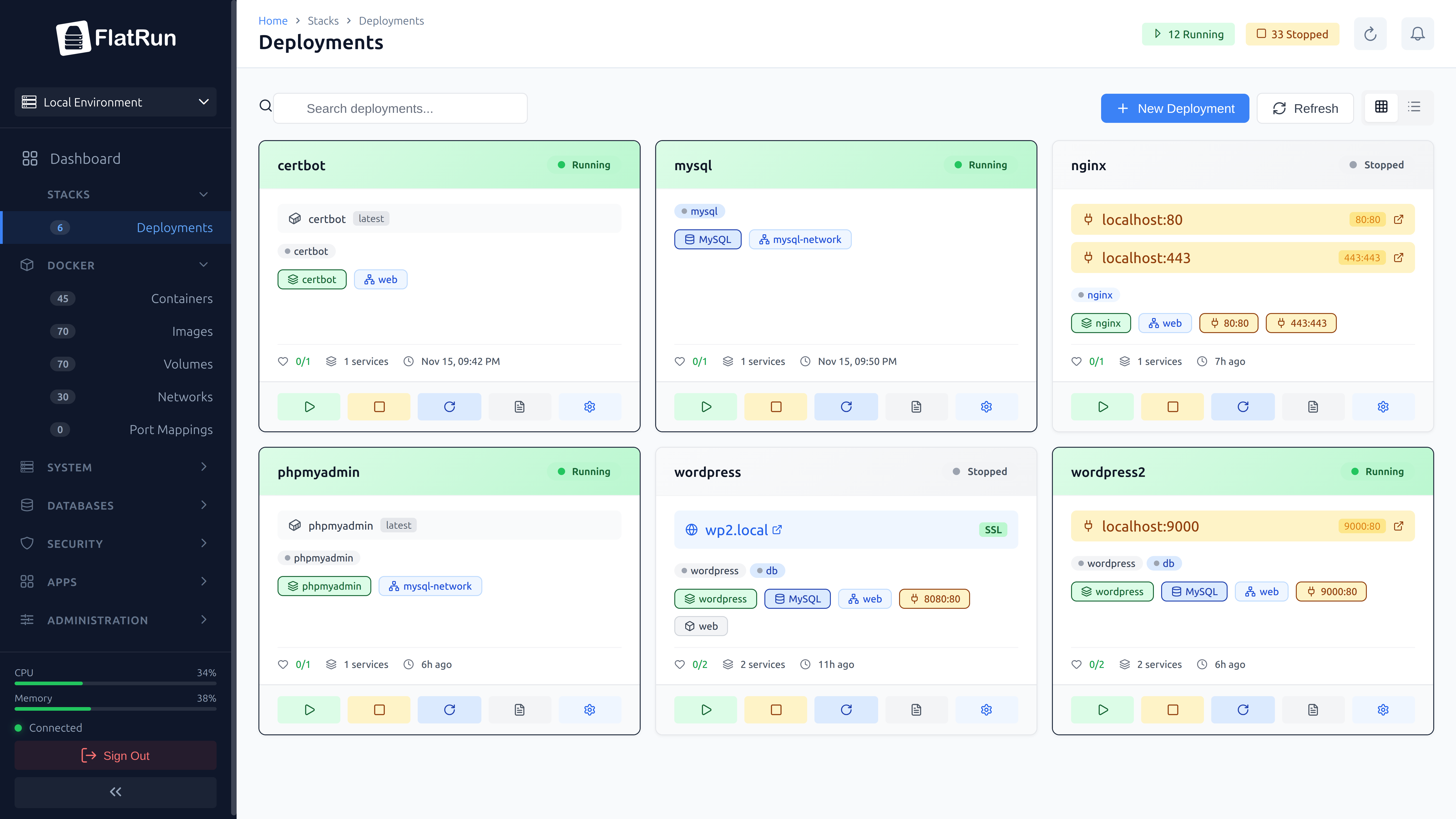Image resolution: width=1456 pixels, height=819 pixels.
Task: Restart the nginx deployment
Action: pyautogui.click(x=1242, y=406)
